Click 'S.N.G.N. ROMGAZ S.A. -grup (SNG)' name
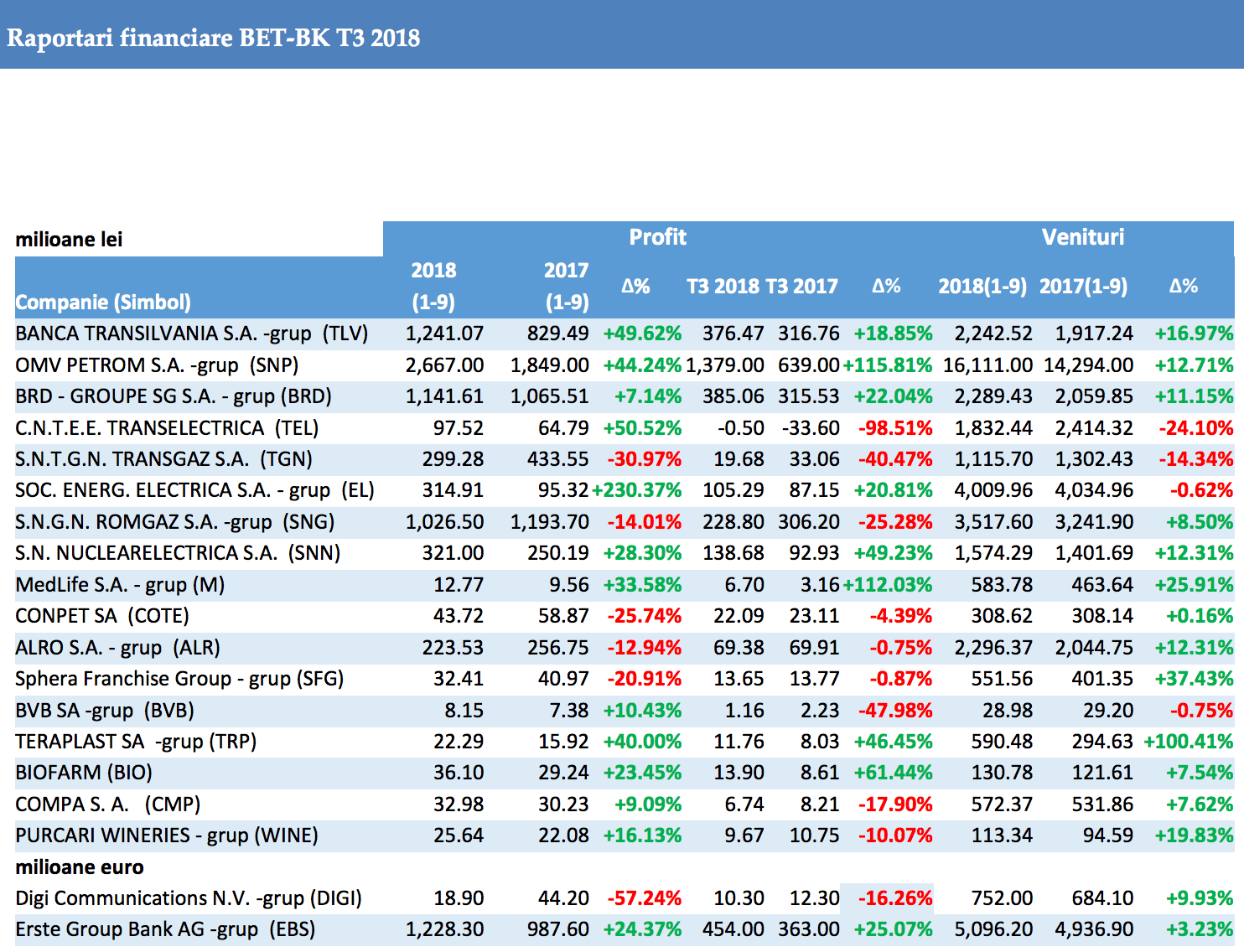 tap(175, 522)
